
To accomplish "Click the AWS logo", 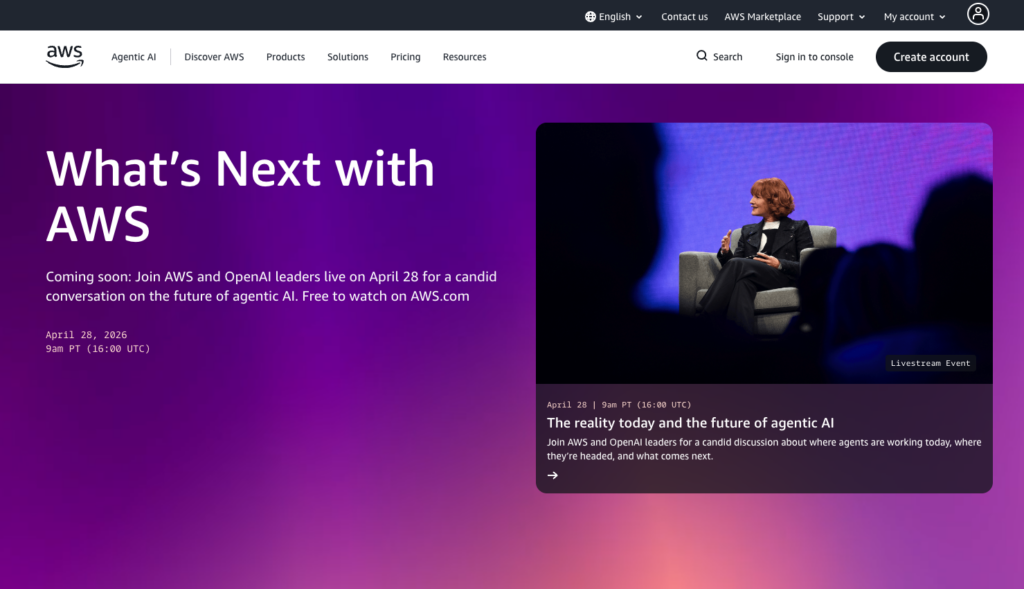I will pos(65,56).
